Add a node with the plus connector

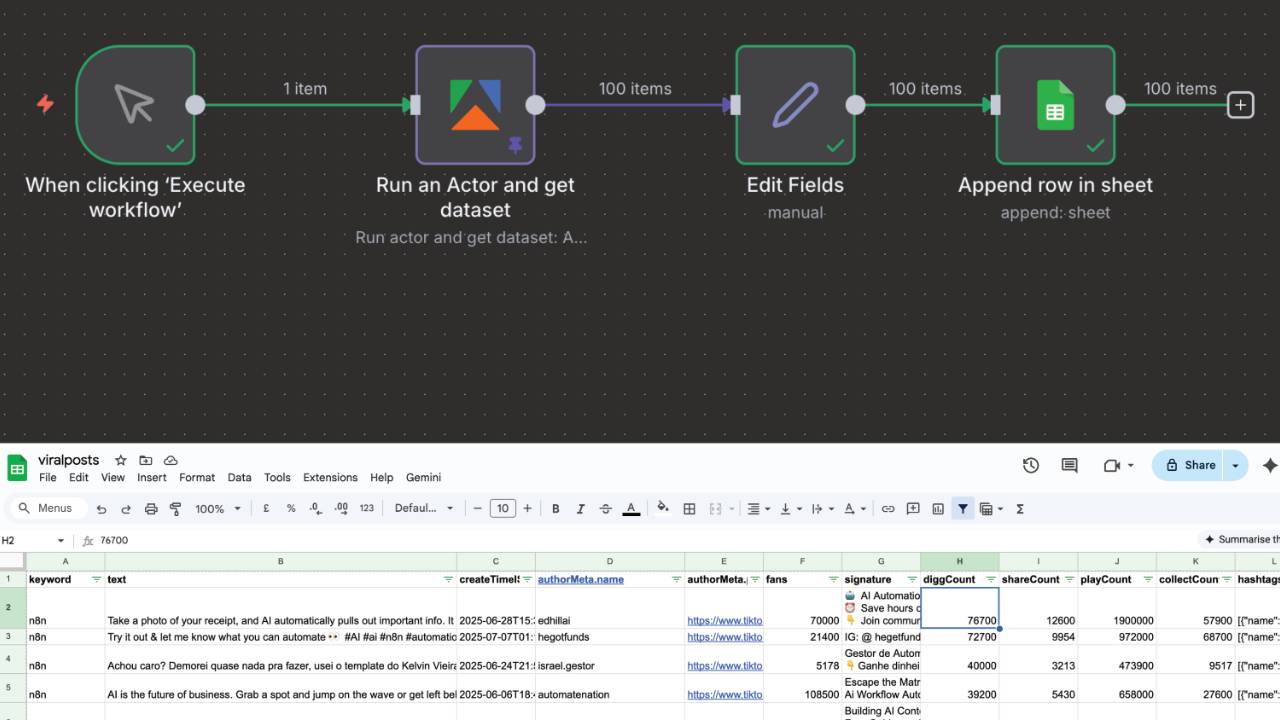1240,105
